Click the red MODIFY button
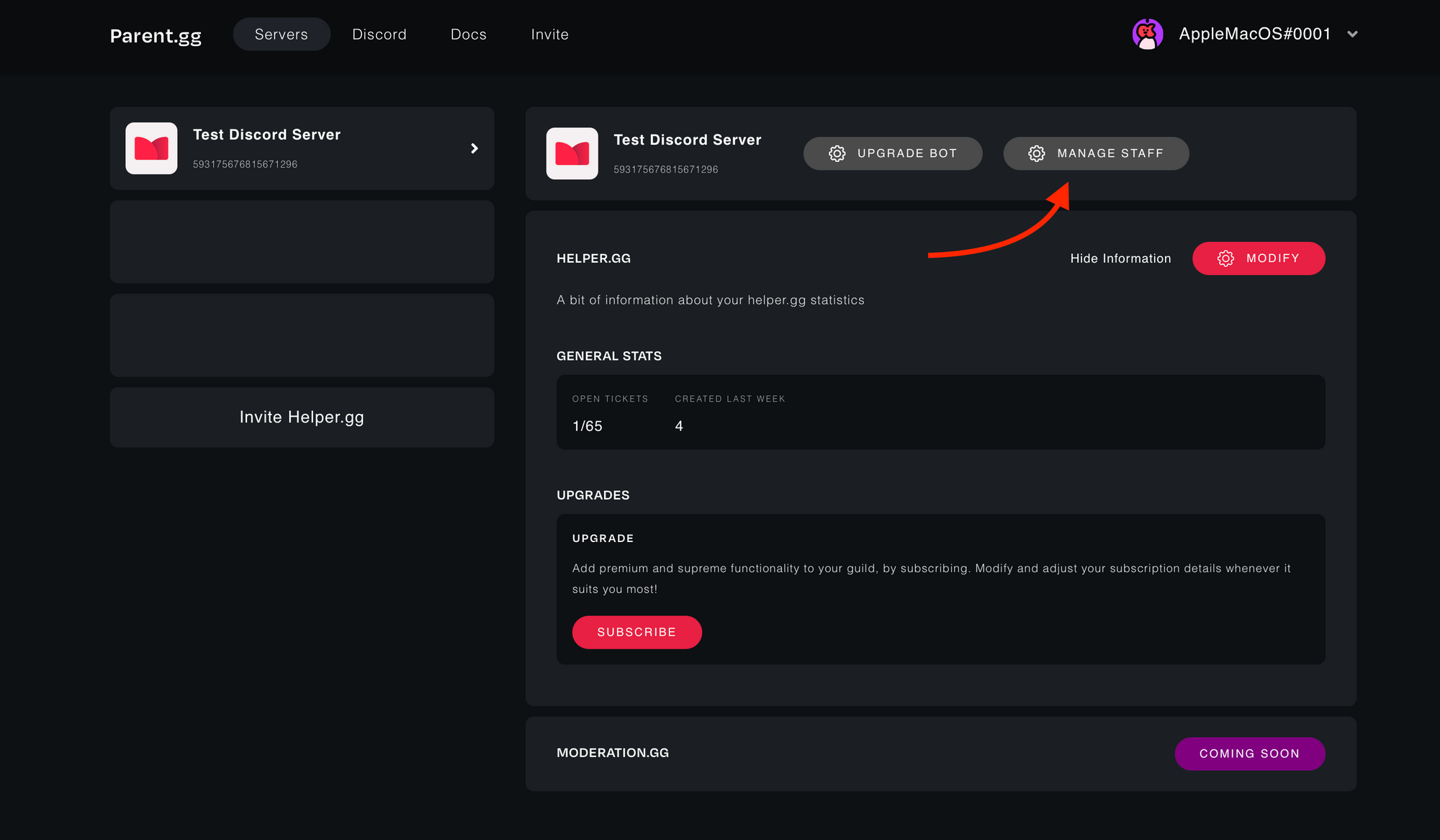The width and height of the screenshot is (1440, 840). [x=1259, y=258]
